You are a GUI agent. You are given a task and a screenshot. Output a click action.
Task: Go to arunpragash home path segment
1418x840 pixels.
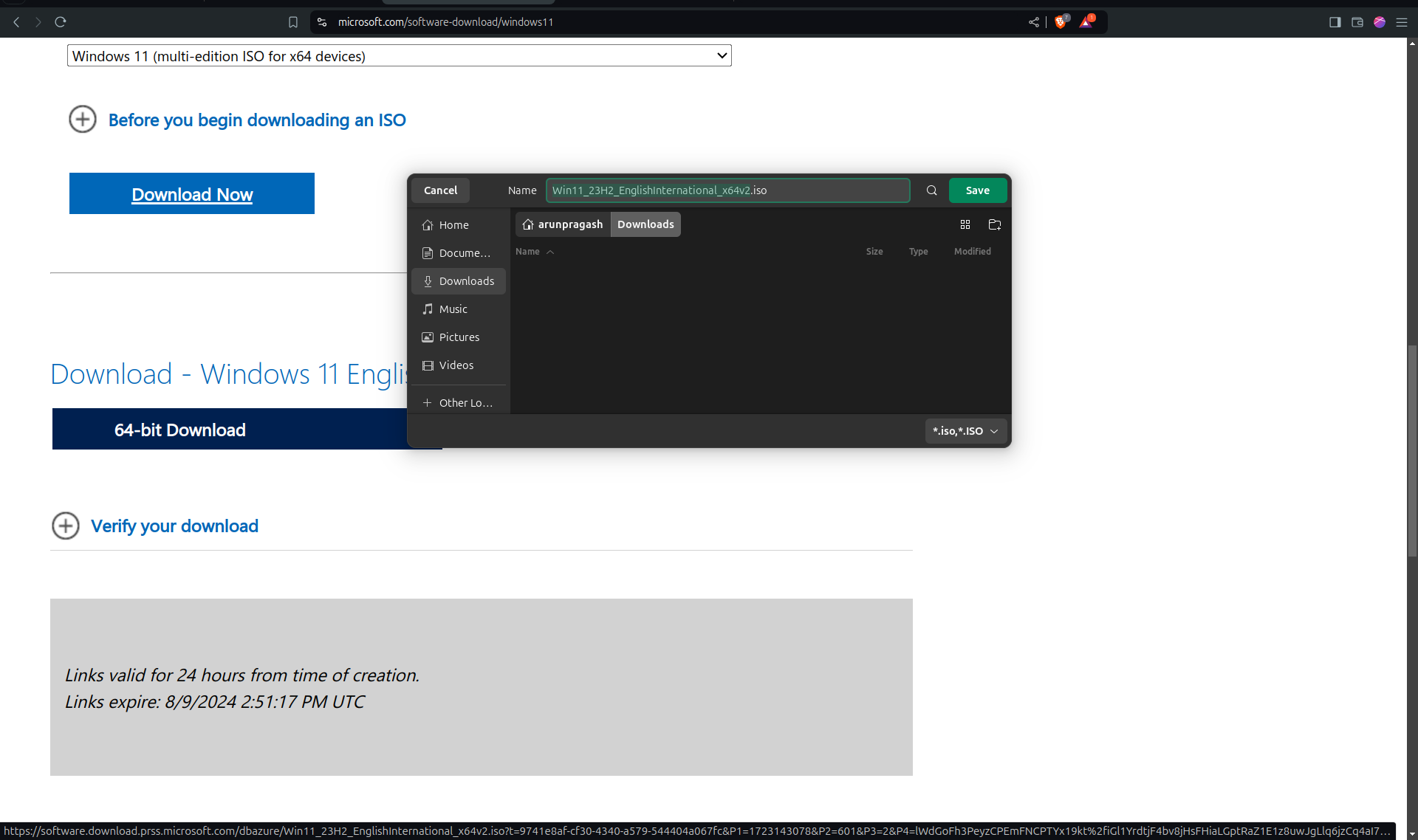pos(563,224)
